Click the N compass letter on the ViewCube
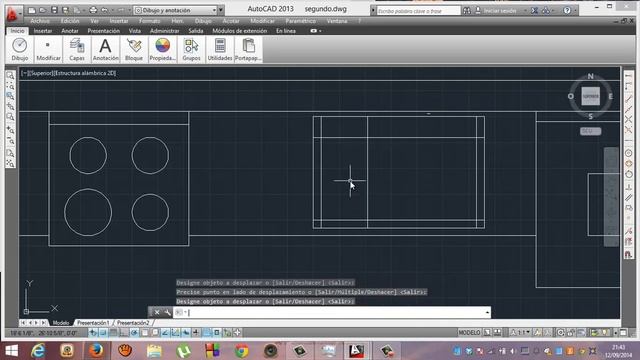 point(590,76)
